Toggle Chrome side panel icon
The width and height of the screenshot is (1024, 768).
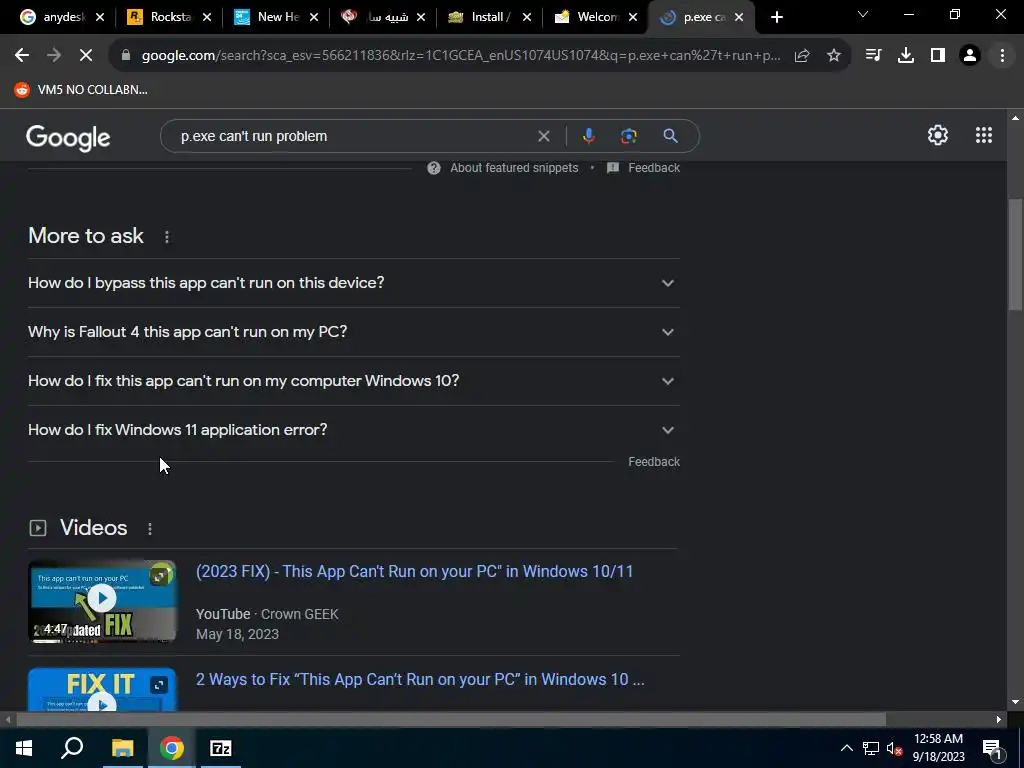[x=938, y=56]
